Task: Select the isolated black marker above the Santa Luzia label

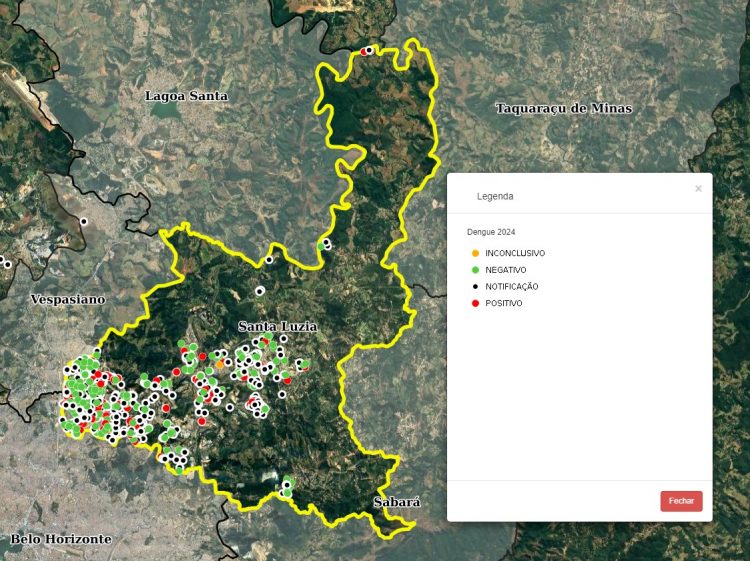Action: [259, 291]
